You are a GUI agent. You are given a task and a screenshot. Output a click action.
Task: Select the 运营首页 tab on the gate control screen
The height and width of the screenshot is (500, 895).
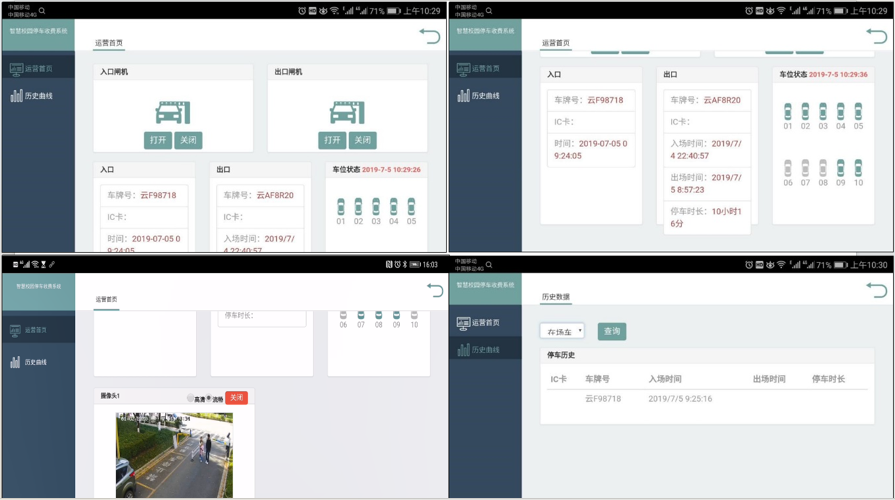click(108, 43)
